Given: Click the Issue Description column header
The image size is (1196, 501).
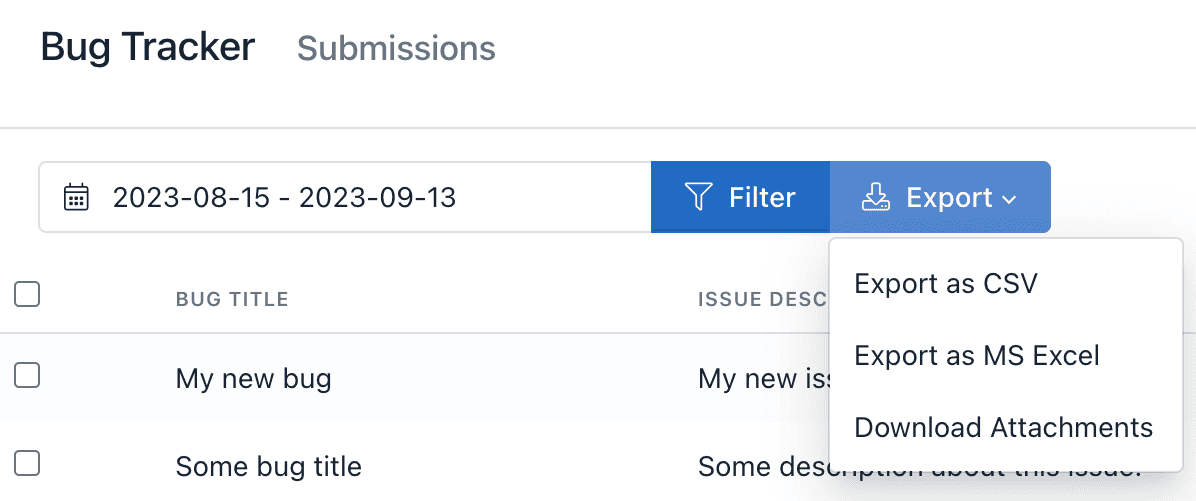Looking at the screenshot, I should (x=762, y=299).
